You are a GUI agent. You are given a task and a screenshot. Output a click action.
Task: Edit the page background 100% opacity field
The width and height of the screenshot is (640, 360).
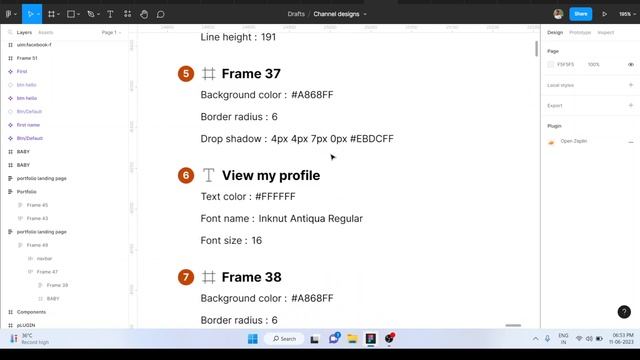click(x=593, y=64)
